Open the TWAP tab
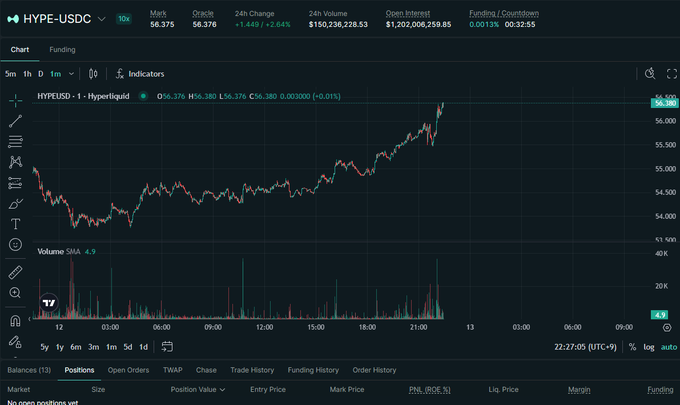This screenshot has width=680, height=405. [x=173, y=370]
